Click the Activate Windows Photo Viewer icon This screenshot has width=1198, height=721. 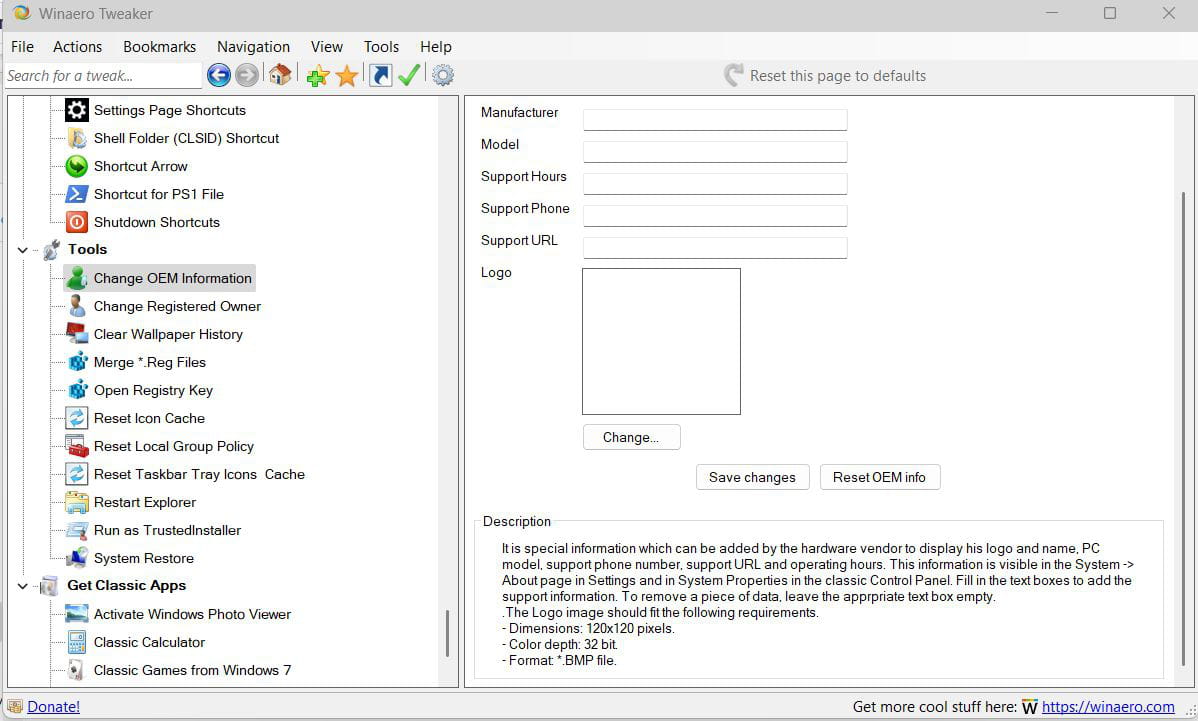pos(76,614)
